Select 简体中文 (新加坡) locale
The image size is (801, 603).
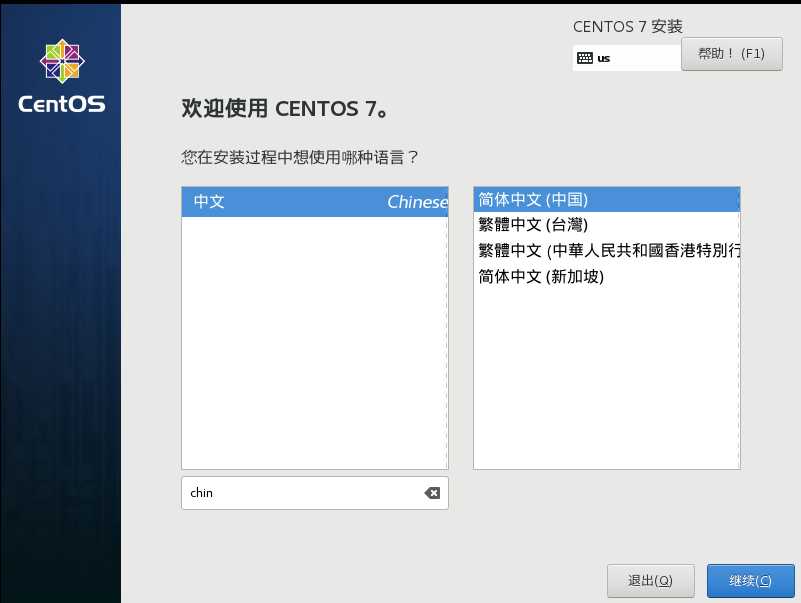tap(606, 276)
